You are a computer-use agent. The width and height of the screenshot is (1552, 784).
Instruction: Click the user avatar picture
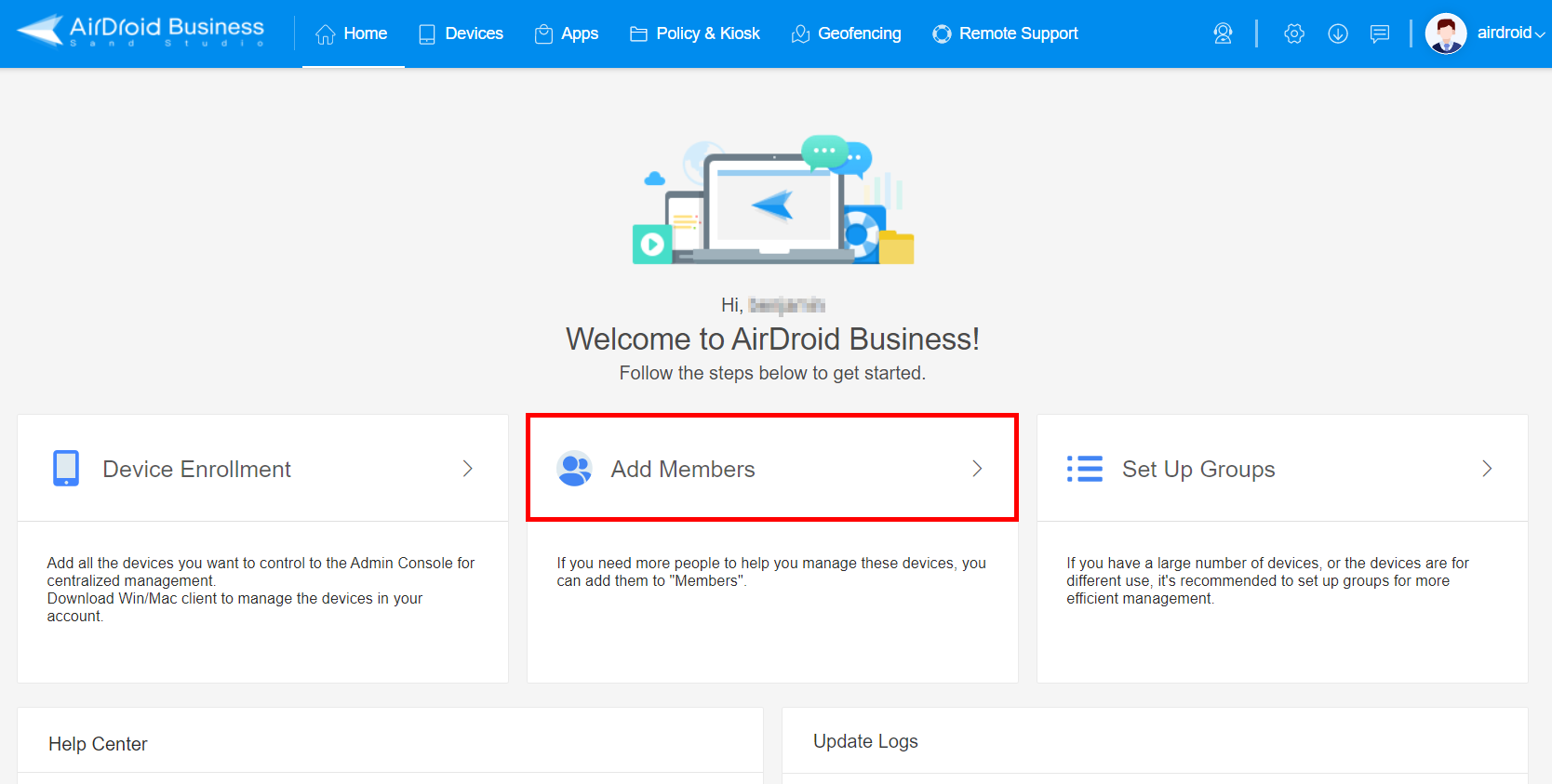tap(1446, 33)
